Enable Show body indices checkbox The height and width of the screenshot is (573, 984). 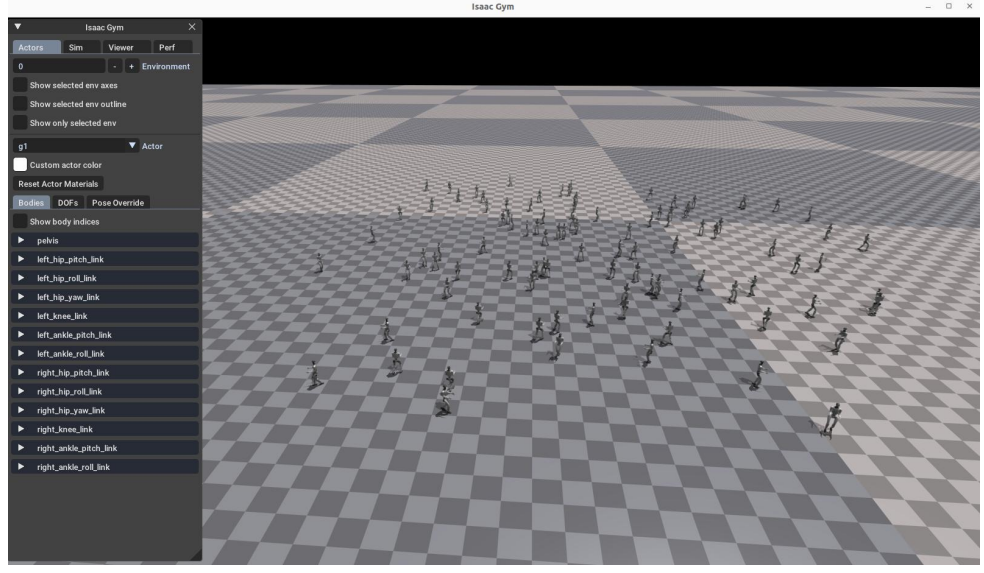pyautogui.click(x=20, y=221)
